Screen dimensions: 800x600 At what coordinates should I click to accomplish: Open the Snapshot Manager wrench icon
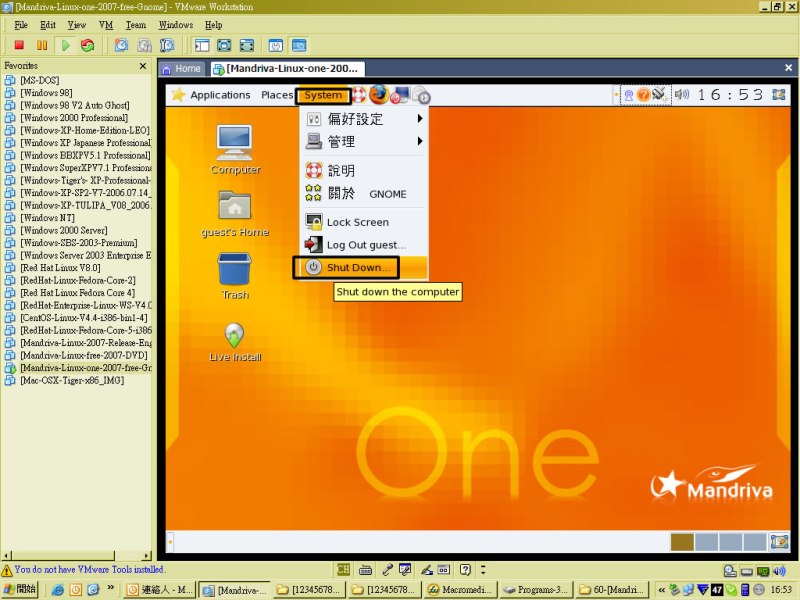[167, 45]
